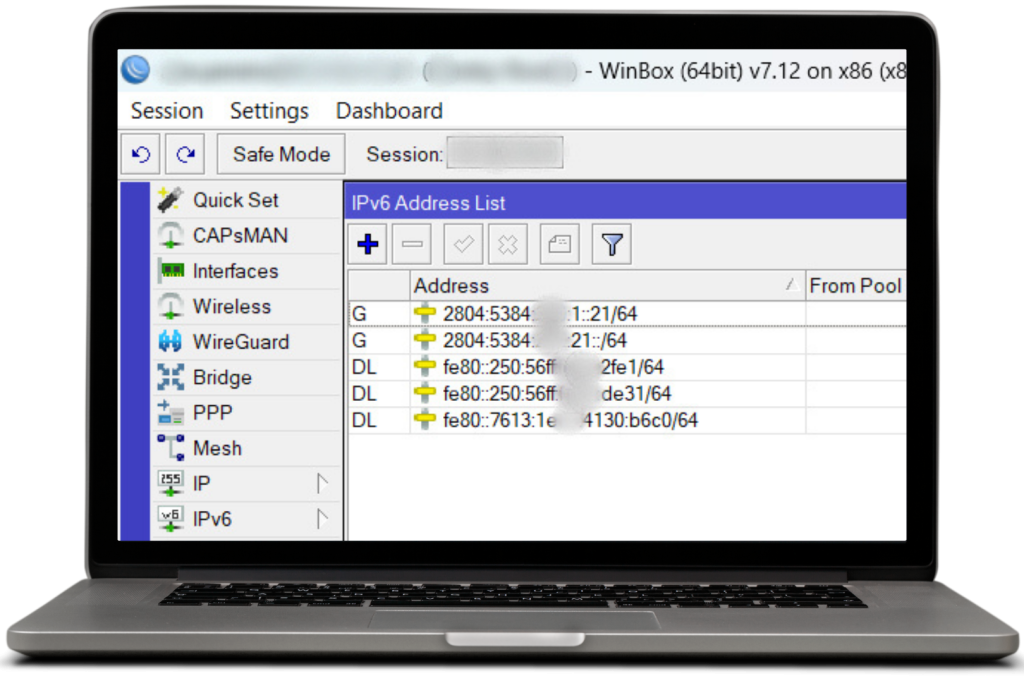Click the remove (minus) button
This screenshot has width=1024, height=683.
click(411, 244)
